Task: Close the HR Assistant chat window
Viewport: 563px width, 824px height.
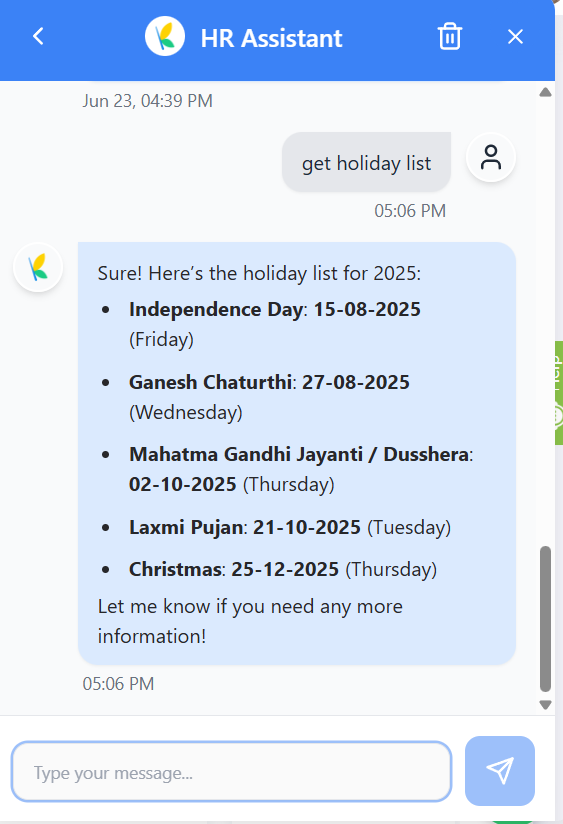Action: tap(515, 37)
